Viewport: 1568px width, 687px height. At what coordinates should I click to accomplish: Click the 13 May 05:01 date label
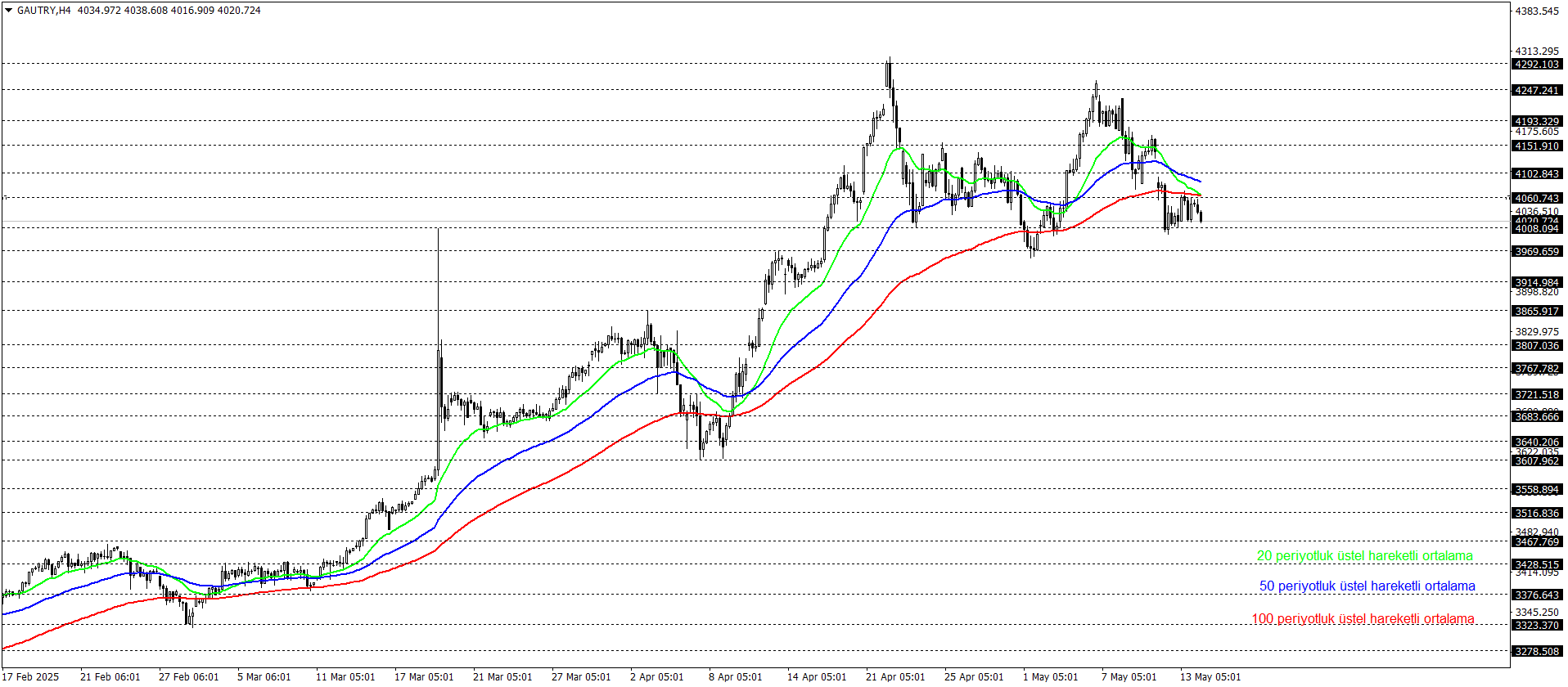1210,677
